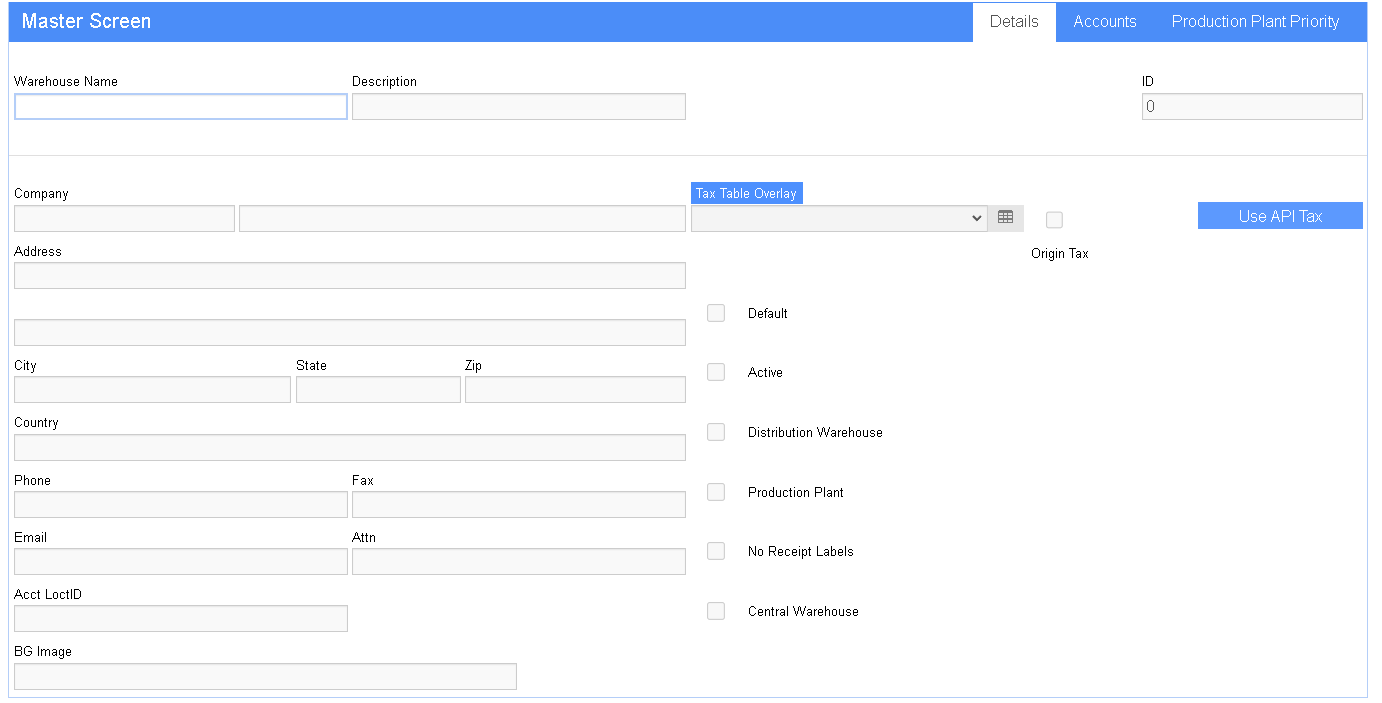This screenshot has height=703, width=1382.
Task: Click into the Description field
Action: 519,107
